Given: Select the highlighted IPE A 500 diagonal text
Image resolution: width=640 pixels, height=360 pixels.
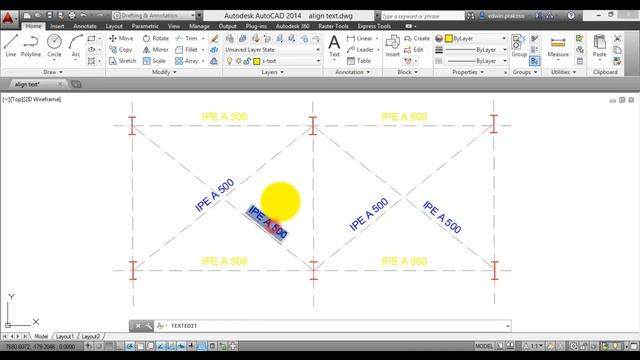Looking at the screenshot, I should point(267,222).
